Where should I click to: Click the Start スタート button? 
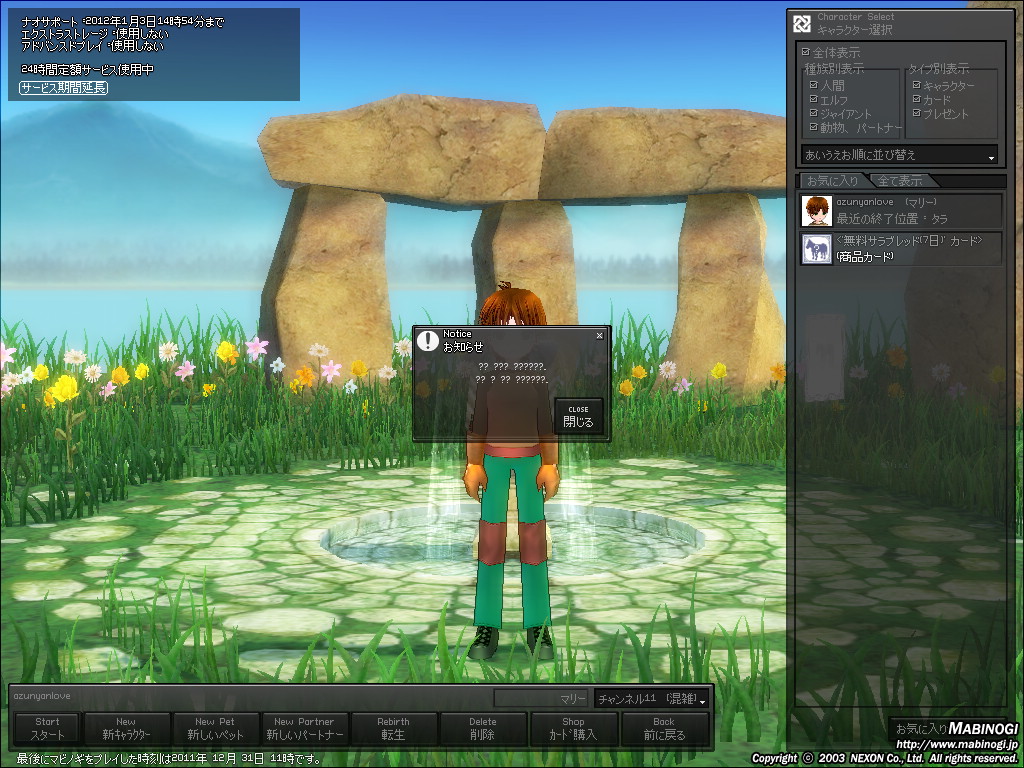tap(47, 729)
